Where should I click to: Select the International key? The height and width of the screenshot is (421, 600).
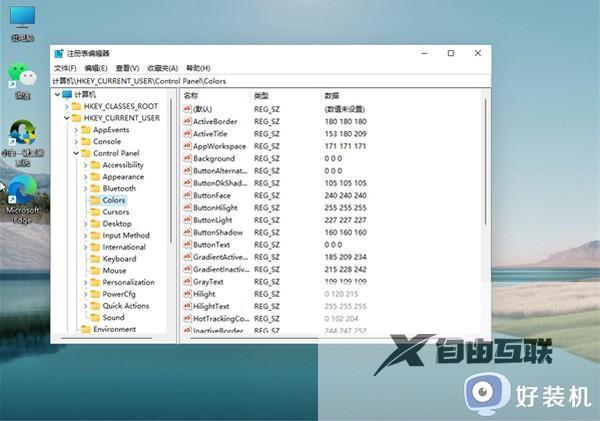point(124,247)
